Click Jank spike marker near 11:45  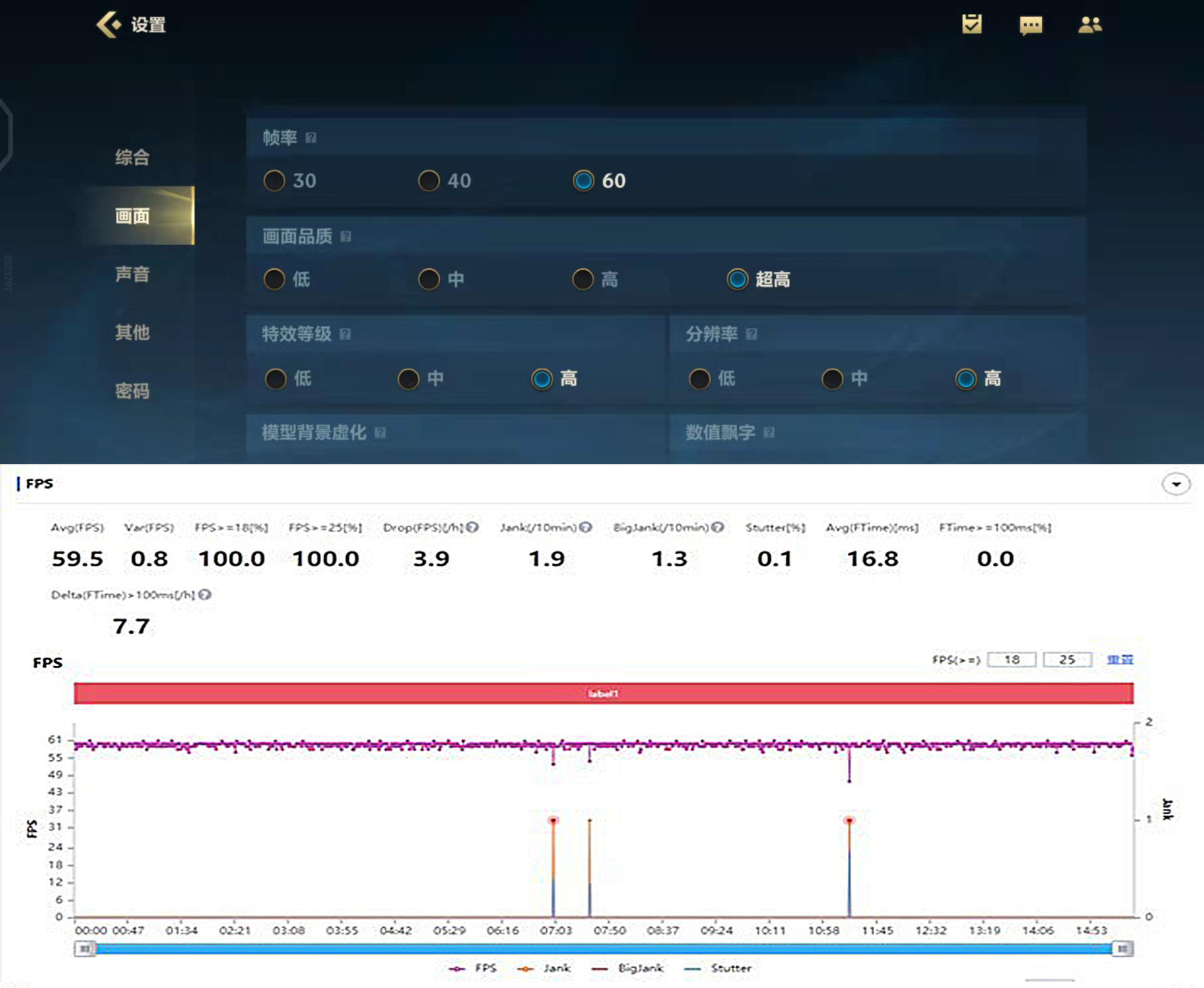coord(849,821)
